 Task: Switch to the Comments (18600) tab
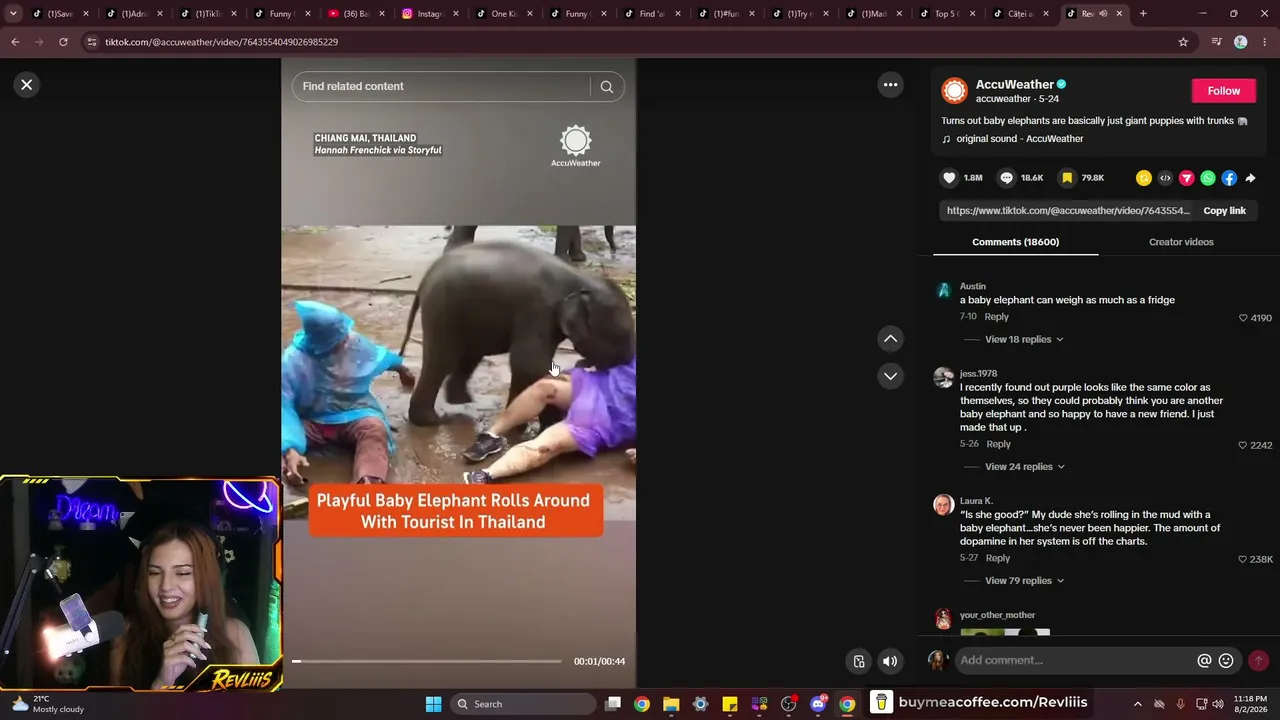pyautogui.click(x=1015, y=242)
